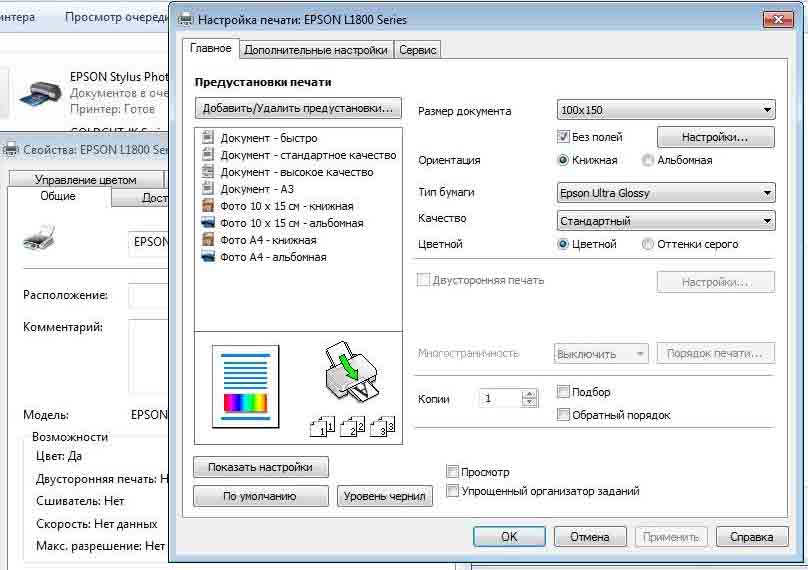Screen dimensions: 808x570
Task: Click the 'Справка' button
Action: (752, 537)
